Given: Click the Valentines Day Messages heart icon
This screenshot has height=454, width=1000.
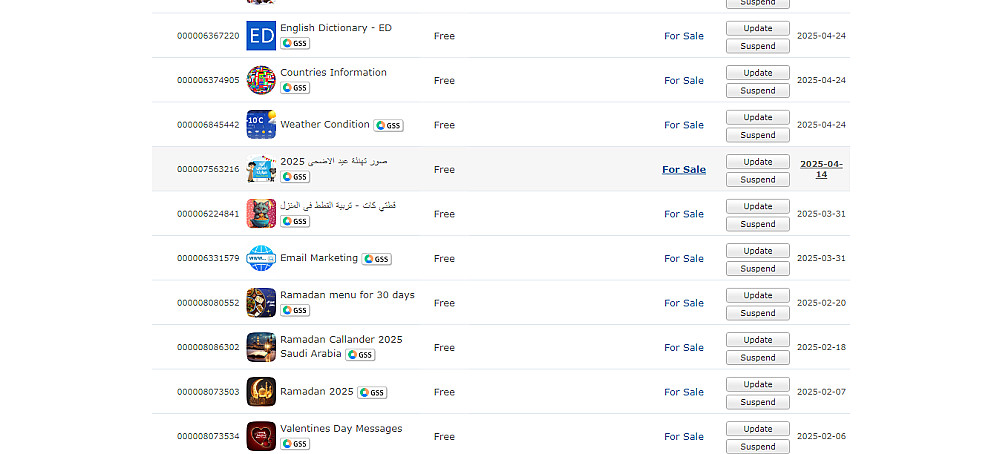Looking at the screenshot, I should pos(261,436).
